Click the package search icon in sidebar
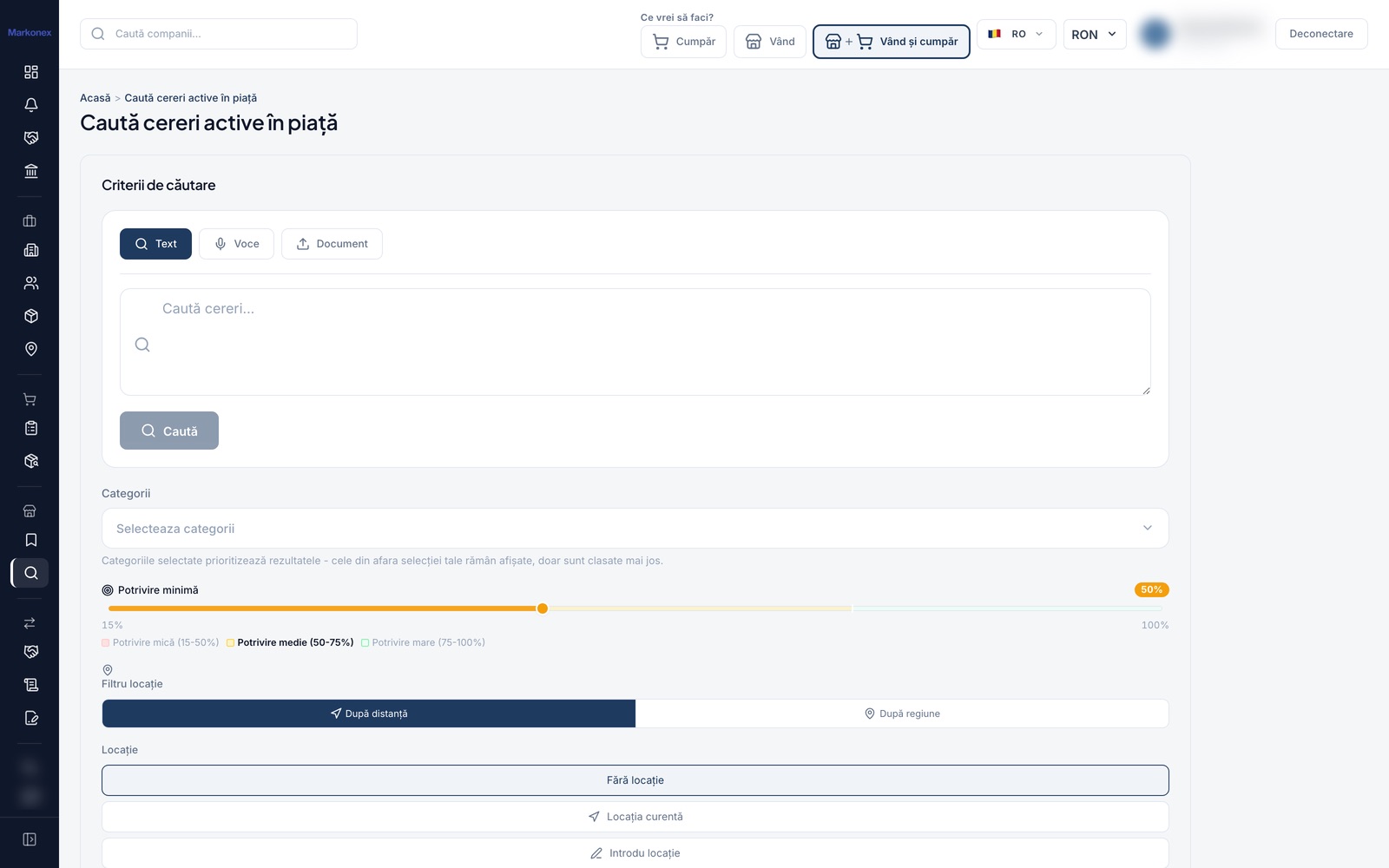 (x=31, y=461)
